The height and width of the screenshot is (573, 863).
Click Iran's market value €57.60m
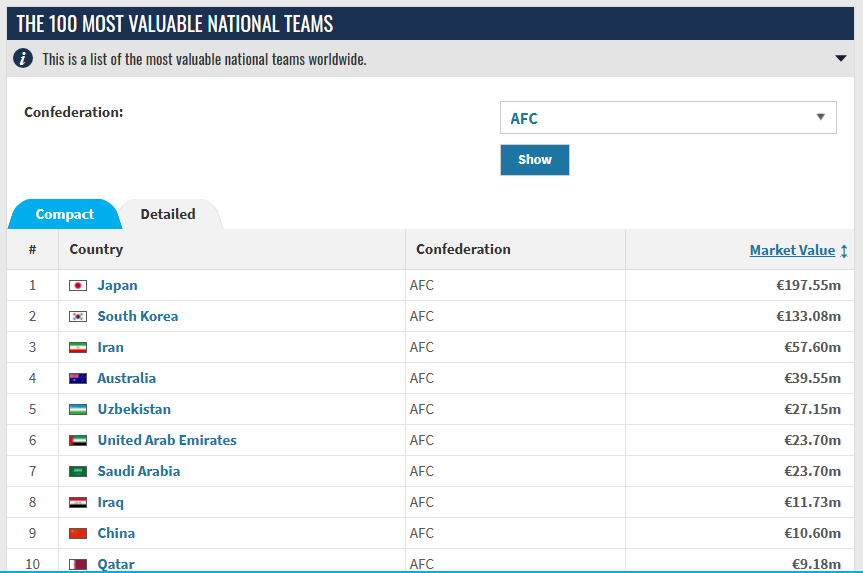pos(812,347)
